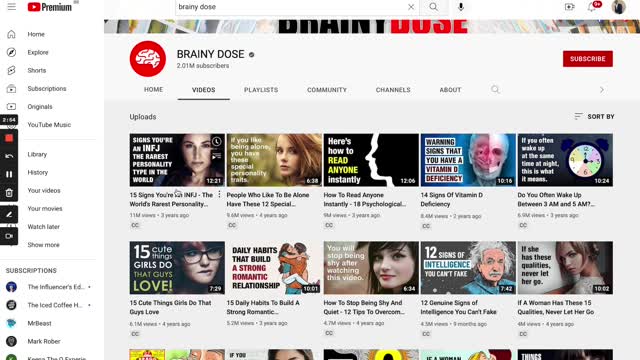Open 12 Genuine Signs of Intelligence title
The image size is (640, 360).
click(x=459, y=307)
